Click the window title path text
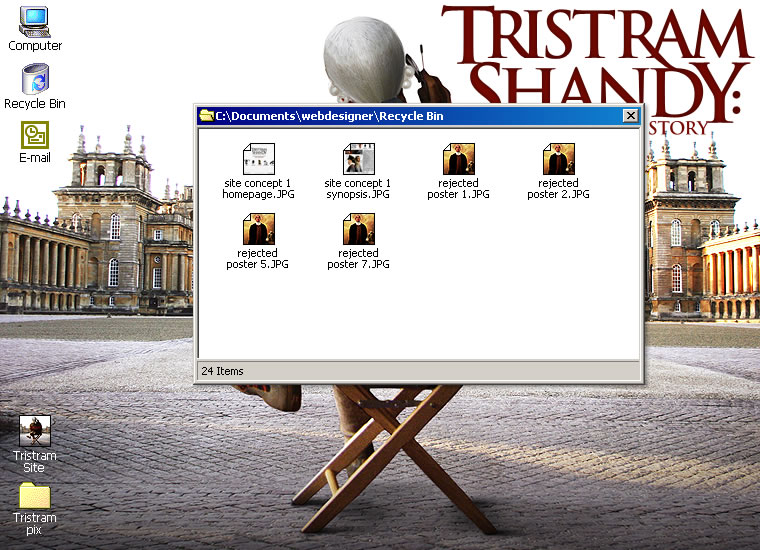Viewport: 760px width, 550px height. [x=329, y=116]
